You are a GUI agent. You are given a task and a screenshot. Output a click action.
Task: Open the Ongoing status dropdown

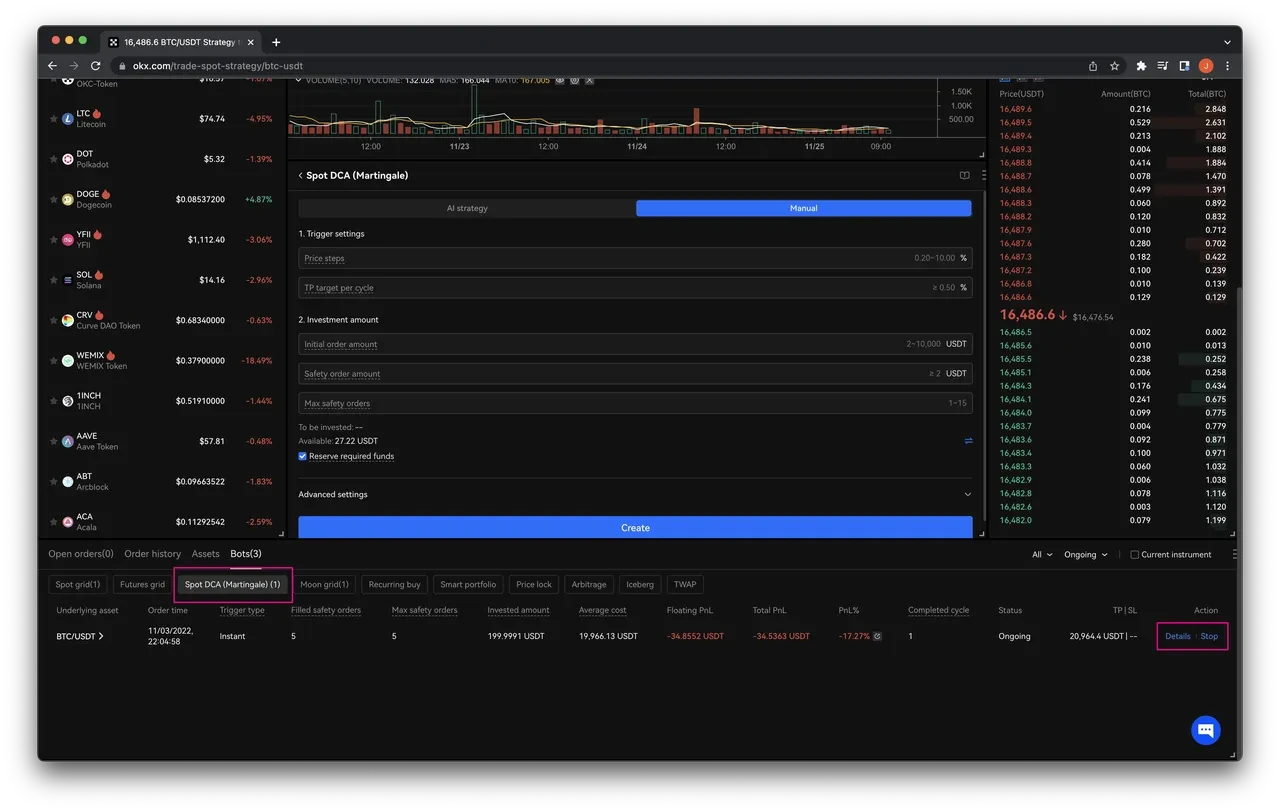(1085, 555)
